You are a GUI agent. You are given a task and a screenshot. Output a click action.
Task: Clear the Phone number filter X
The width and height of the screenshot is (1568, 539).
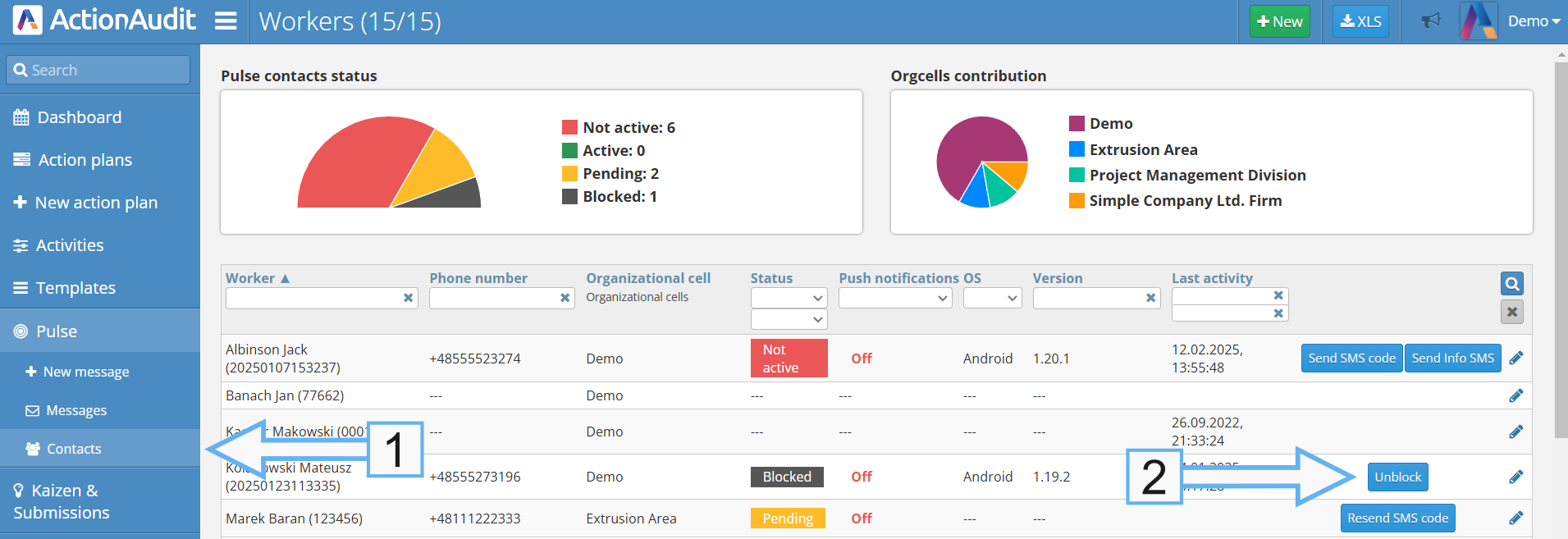[565, 298]
